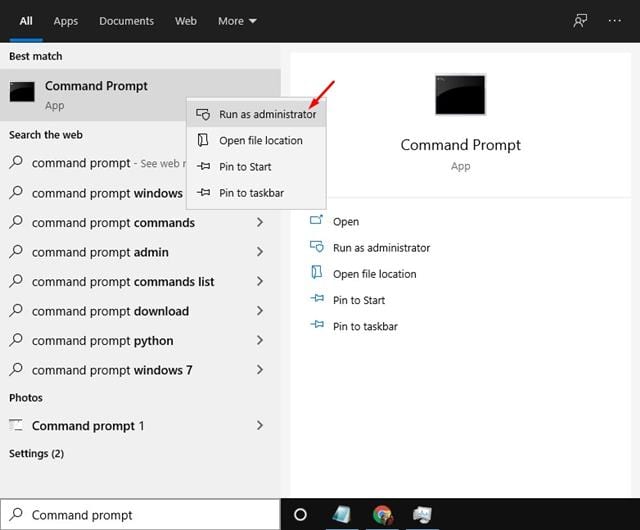Expand chevron for 'Command prompt 1' photo
Viewport: 640px width, 530px height.
pos(260,425)
